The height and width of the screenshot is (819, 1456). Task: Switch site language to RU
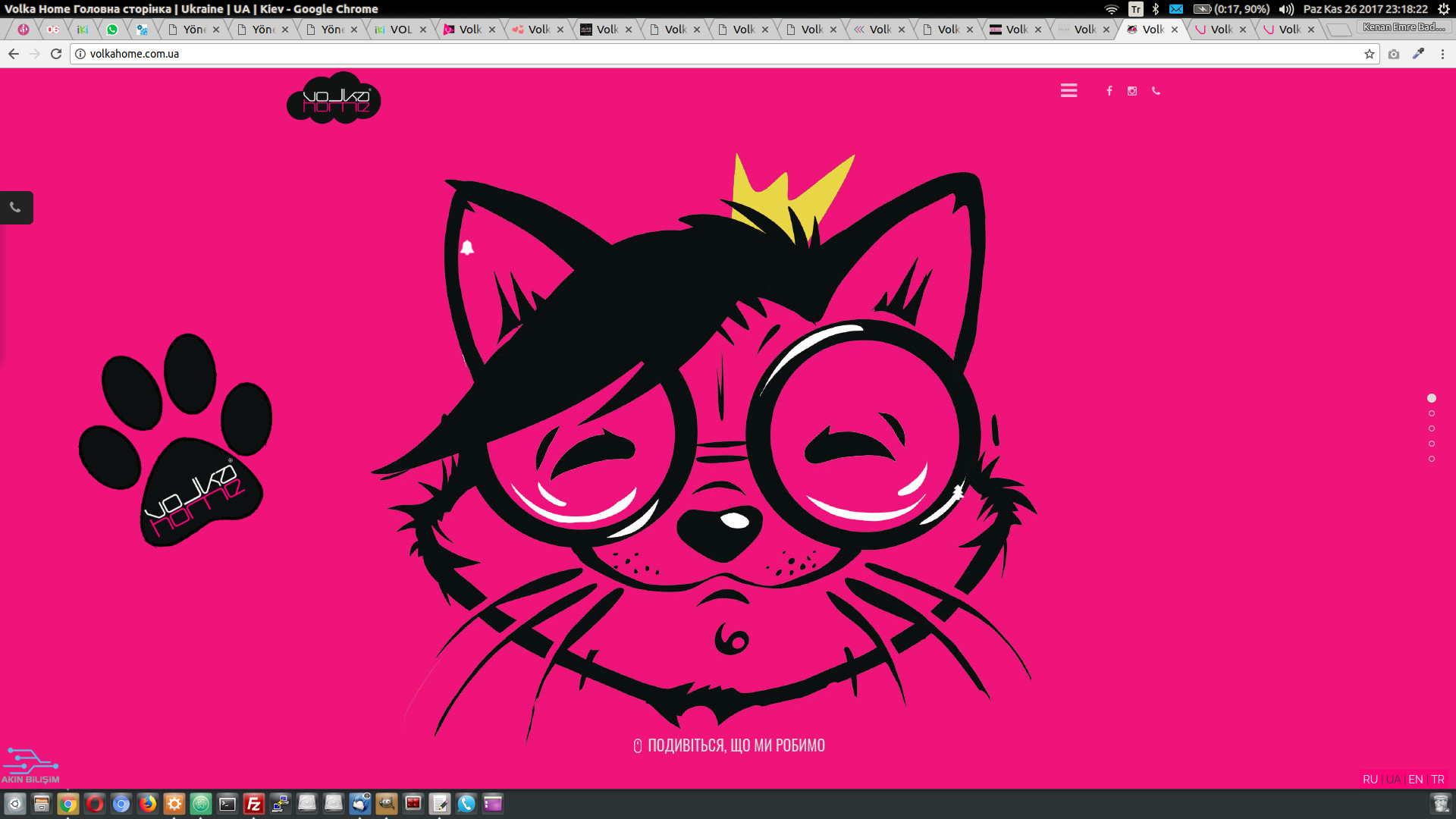(x=1370, y=780)
